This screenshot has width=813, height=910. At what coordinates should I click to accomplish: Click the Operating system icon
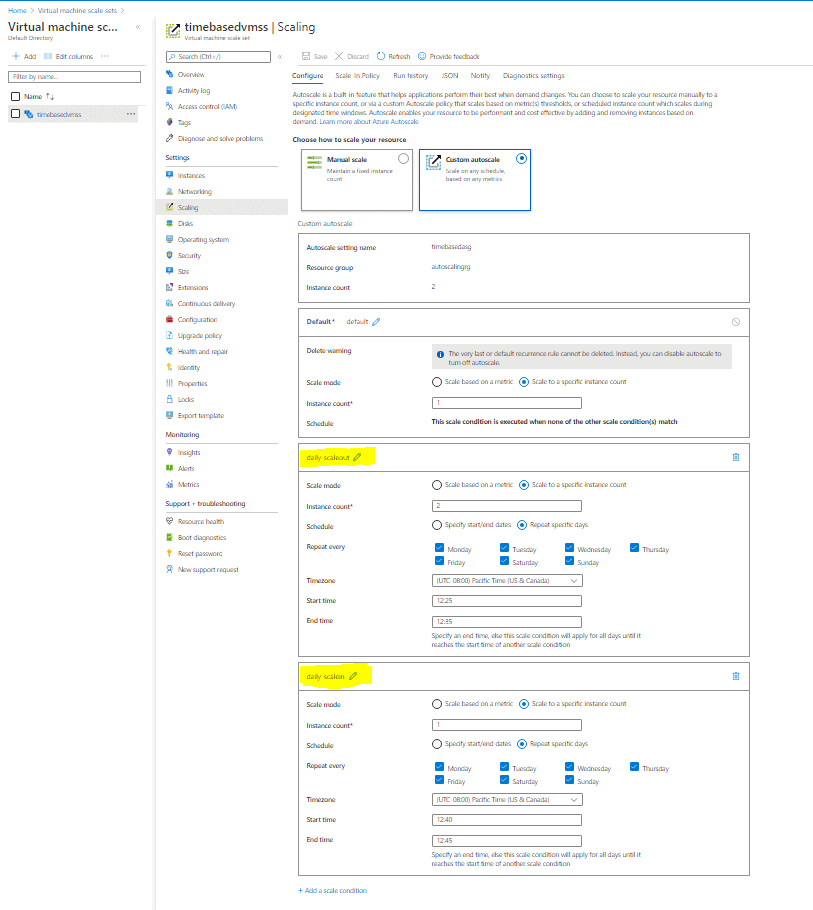pos(169,239)
